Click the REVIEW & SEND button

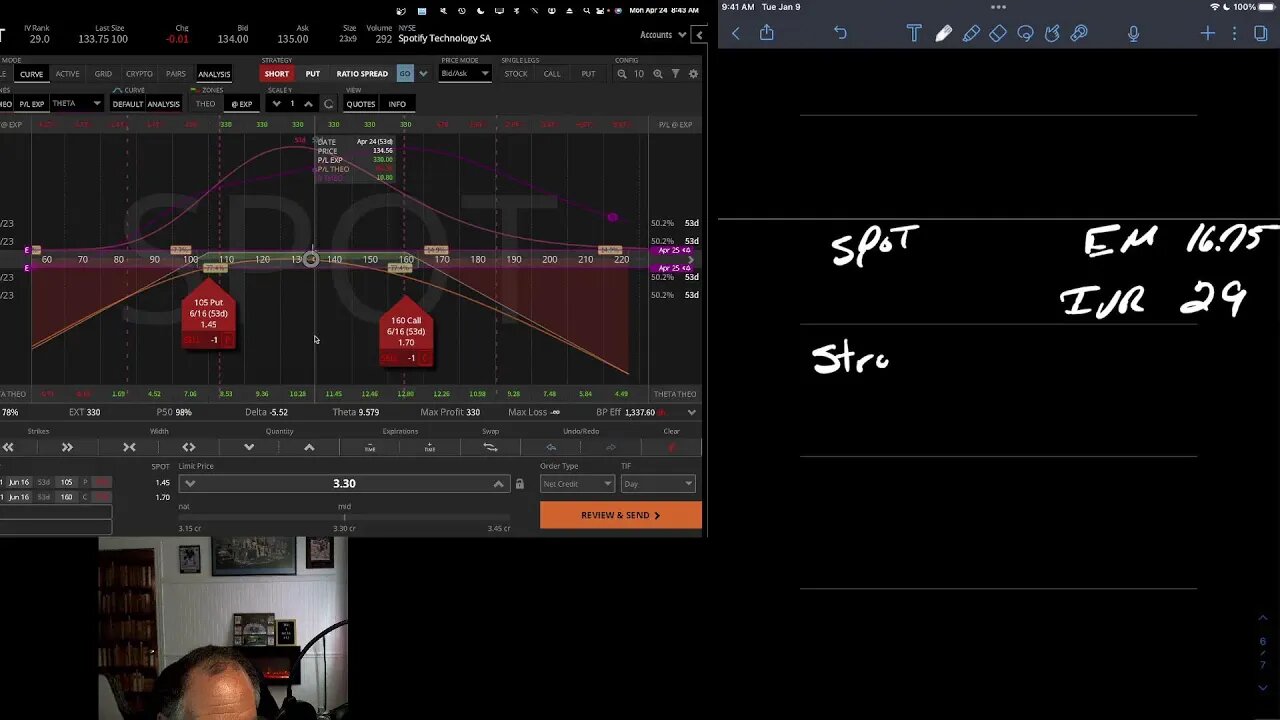pyautogui.click(x=621, y=515)
